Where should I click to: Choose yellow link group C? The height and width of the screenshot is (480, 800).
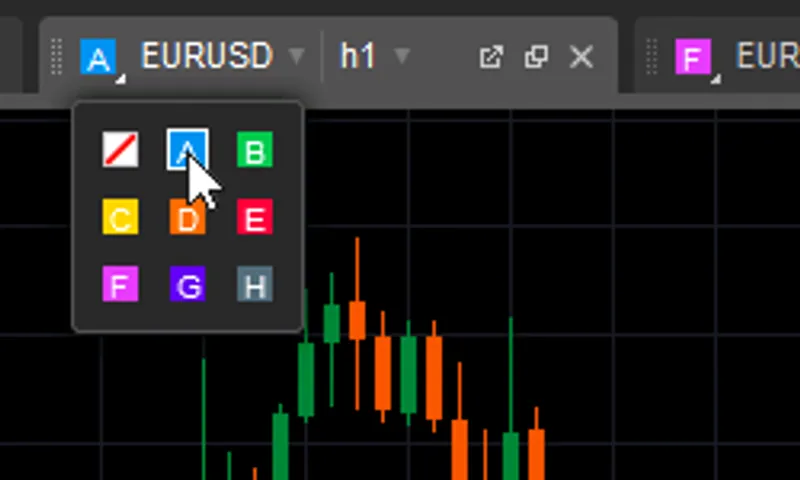click(x=120, y=217)
